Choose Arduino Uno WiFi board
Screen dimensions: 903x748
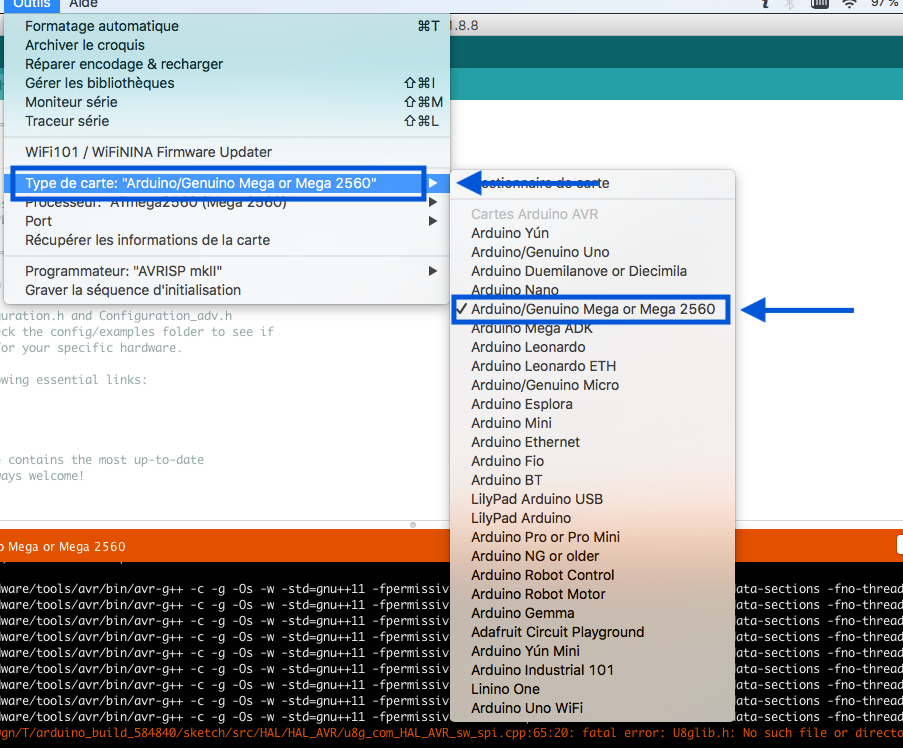tap(593, 708)
